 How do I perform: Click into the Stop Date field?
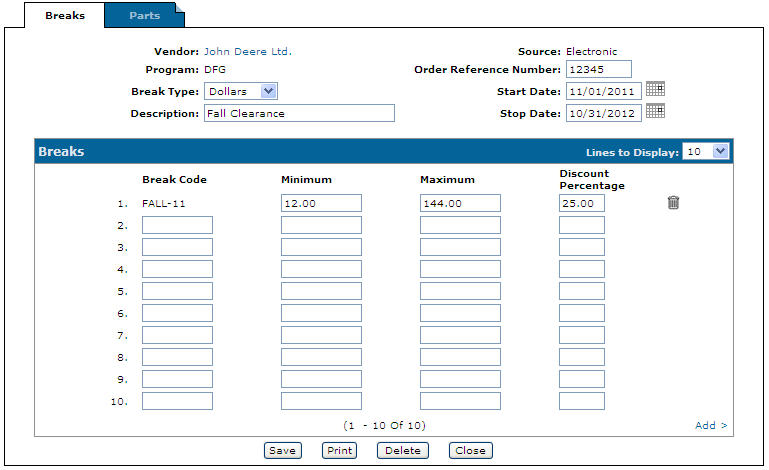(604, 113)
